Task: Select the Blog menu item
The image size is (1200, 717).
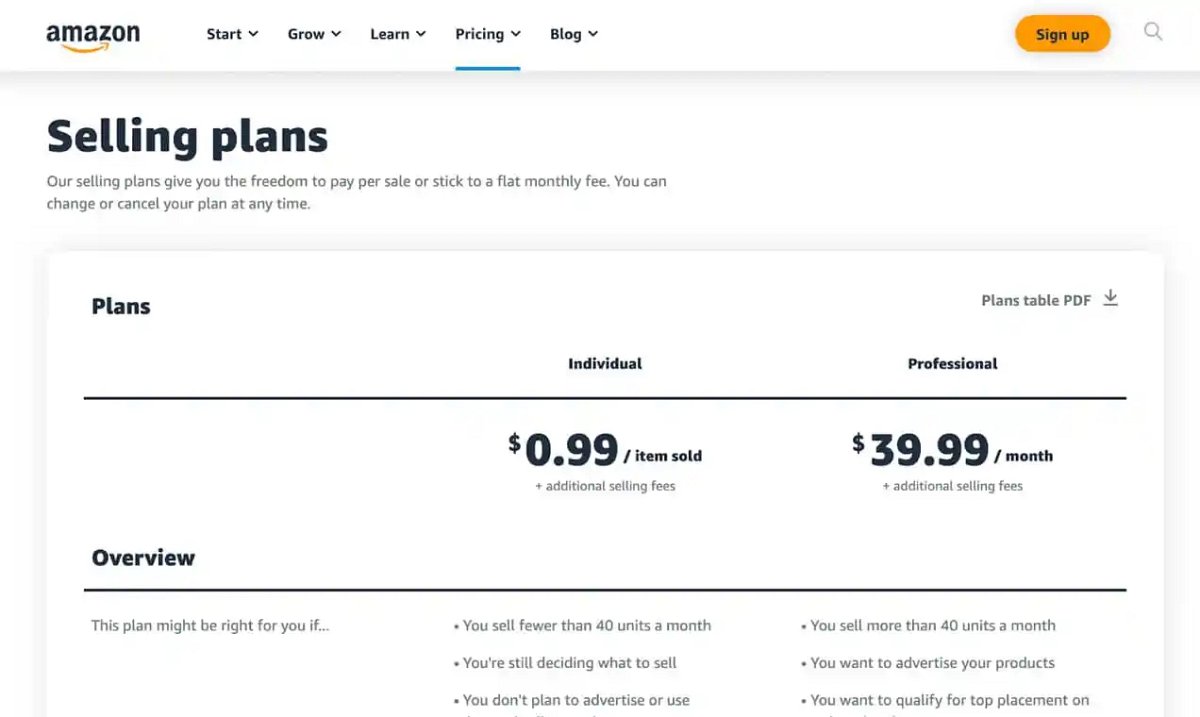Action: 566,33
